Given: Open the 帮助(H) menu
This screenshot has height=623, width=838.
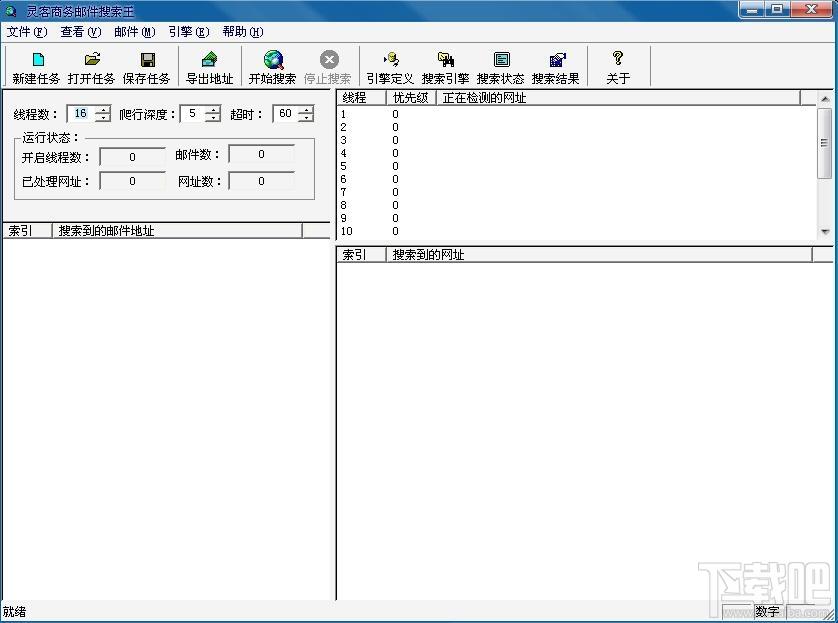Looking at the screenshot, I should [x=243, y=32].
